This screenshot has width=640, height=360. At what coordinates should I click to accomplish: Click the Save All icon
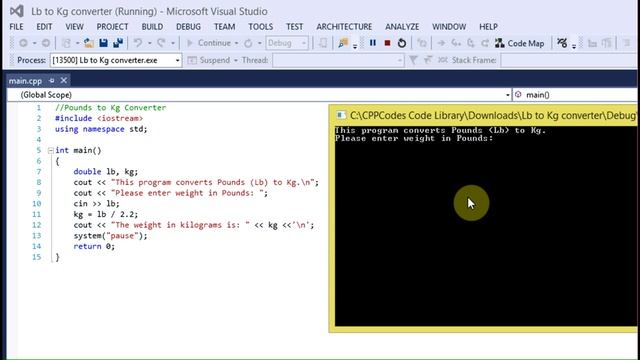[x=118, y=43]
